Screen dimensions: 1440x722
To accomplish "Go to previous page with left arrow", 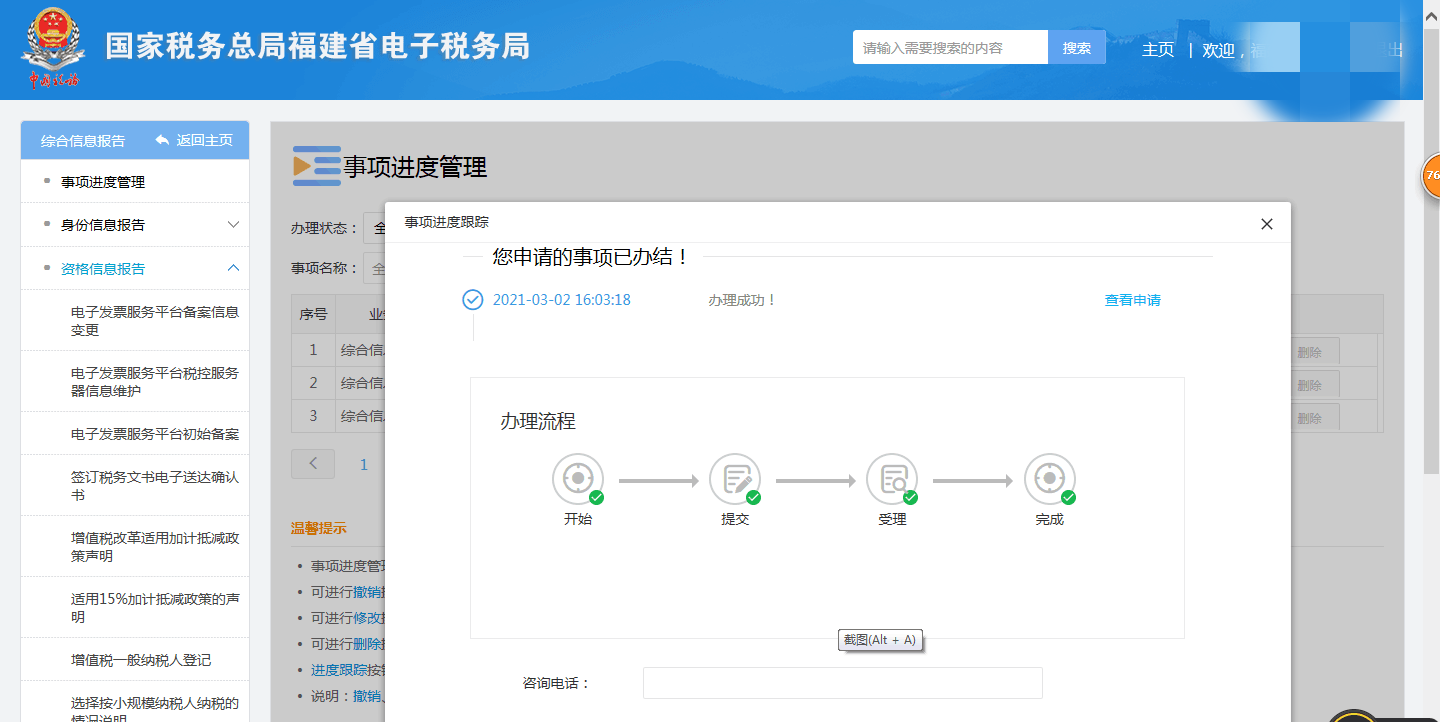I will click(313, 464).
